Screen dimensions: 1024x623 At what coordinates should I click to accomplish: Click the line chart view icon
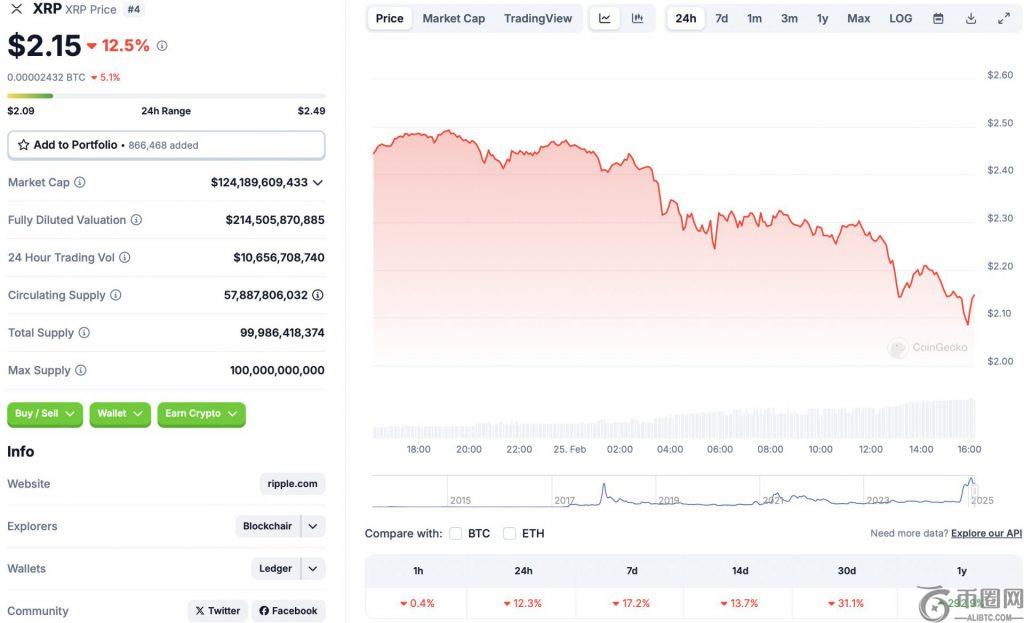tap(605, 19)
